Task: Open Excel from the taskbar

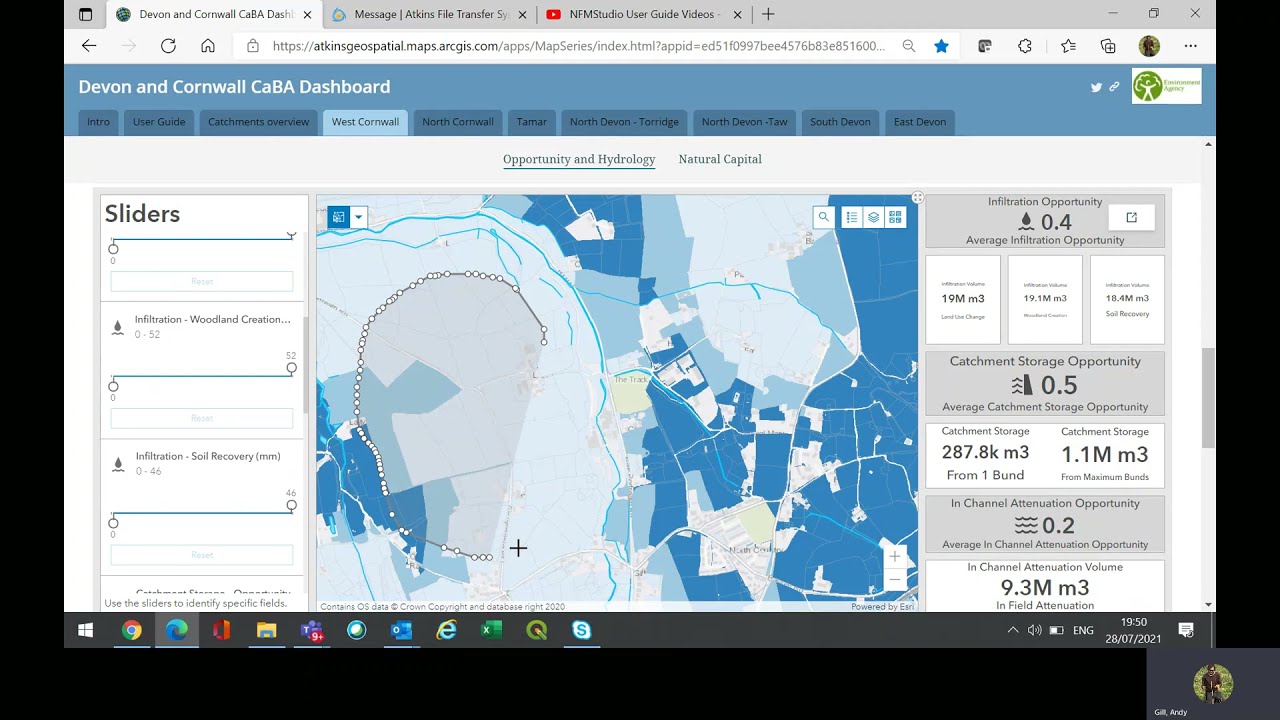Action: pyautogui.click(x=491, y=630)
